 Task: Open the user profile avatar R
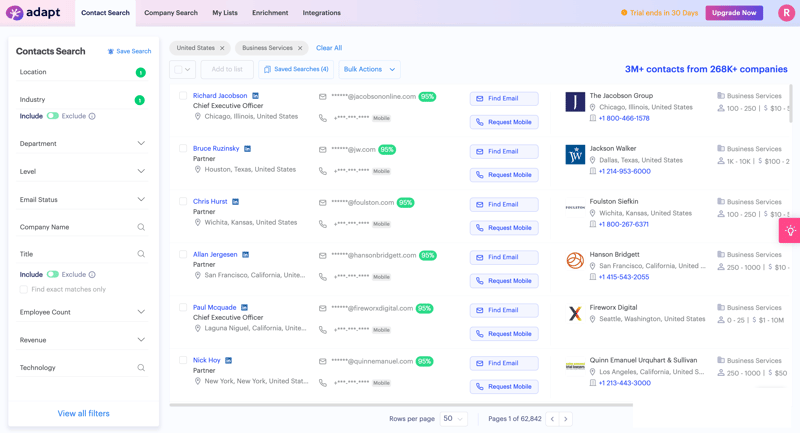786,13
